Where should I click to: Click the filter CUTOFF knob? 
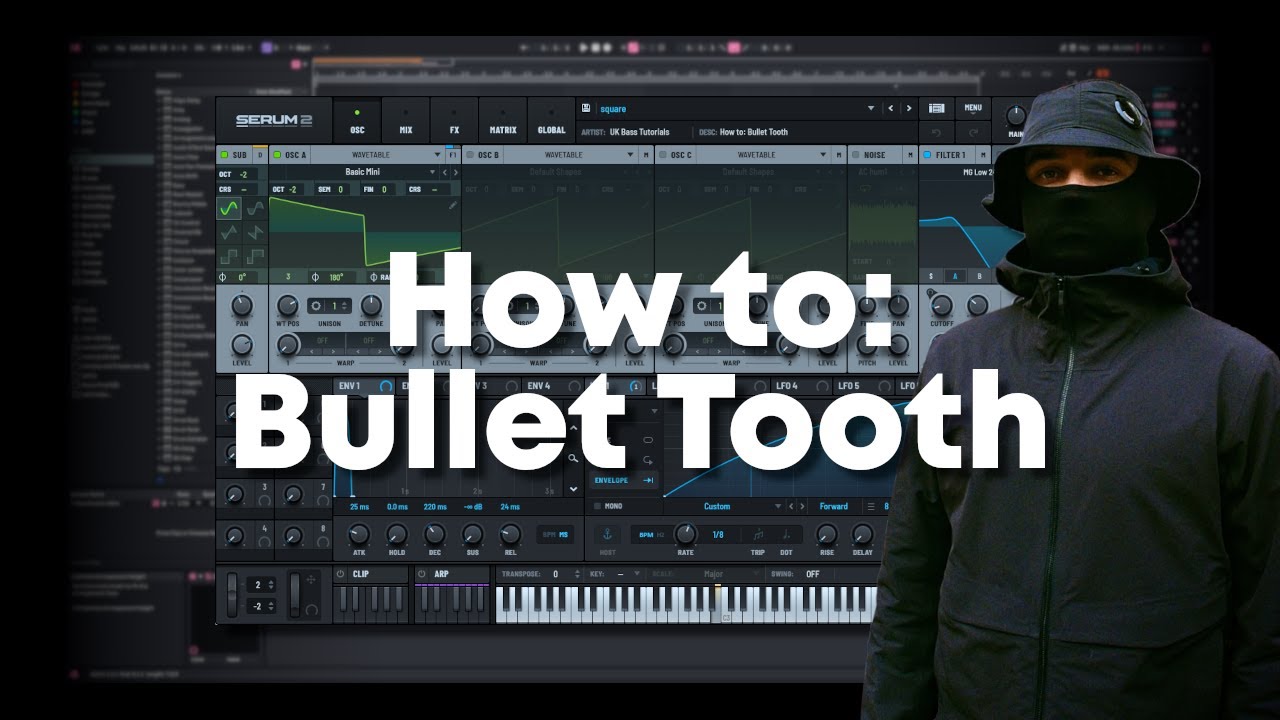pos(941,305)
